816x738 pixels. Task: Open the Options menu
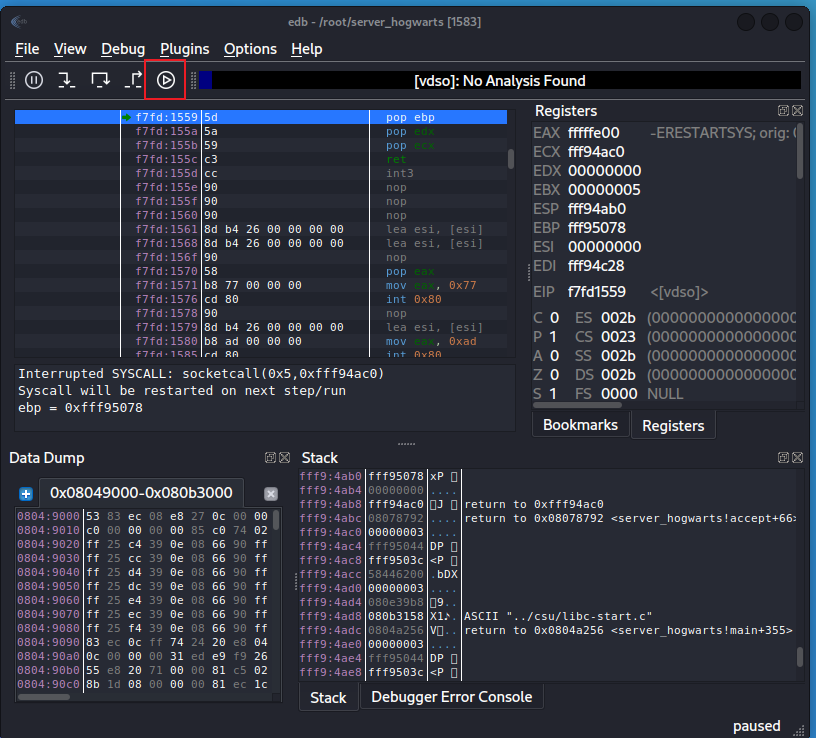pos(250,48)
